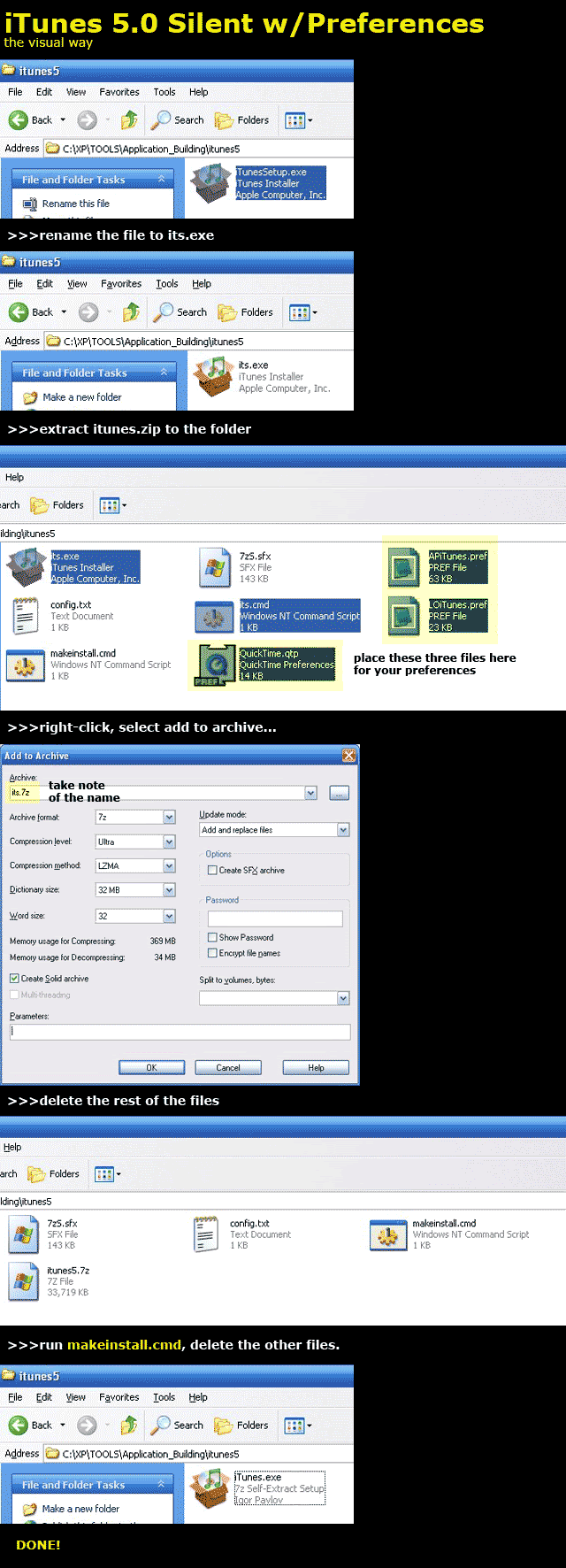Click the 'Rename this file' task link
The width and height of the screenshot is (566, 1568).
[x=76, y=204]
